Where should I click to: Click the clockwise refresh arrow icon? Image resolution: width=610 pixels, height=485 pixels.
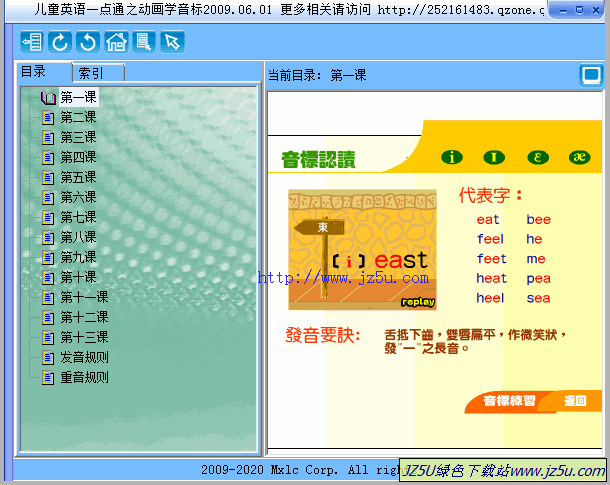pos(60,42)
